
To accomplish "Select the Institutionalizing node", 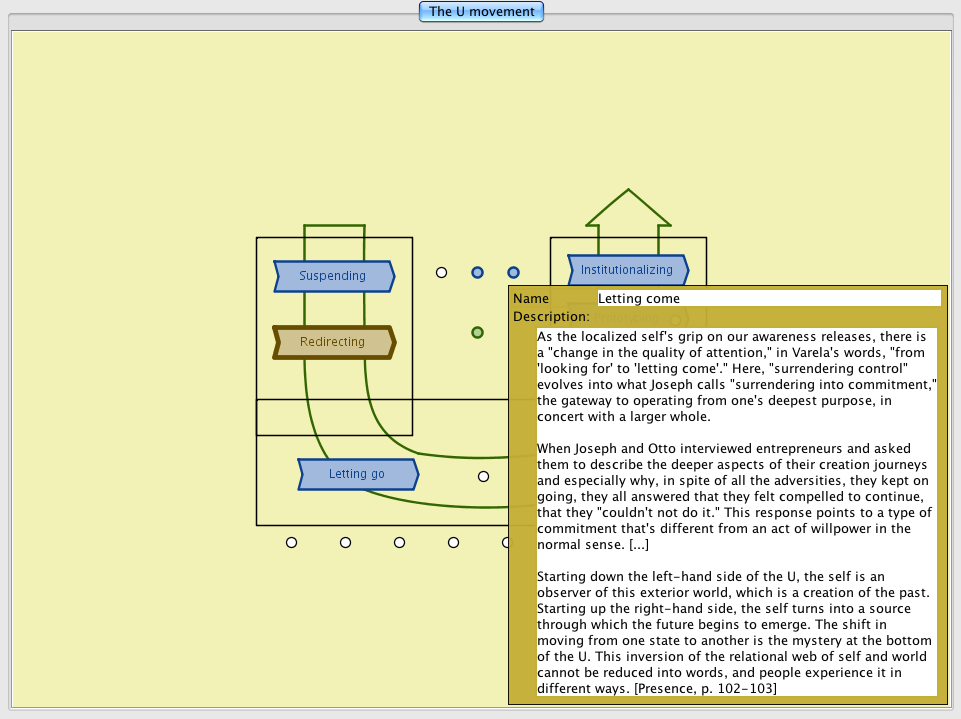I will coord(627,270).
